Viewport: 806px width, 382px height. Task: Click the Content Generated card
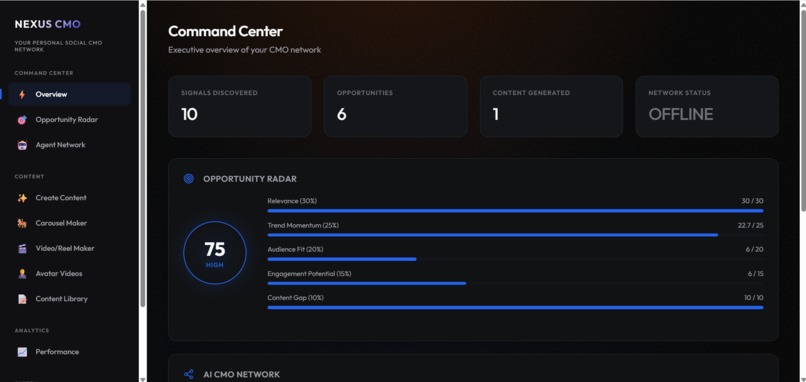(x=551, y=106)
